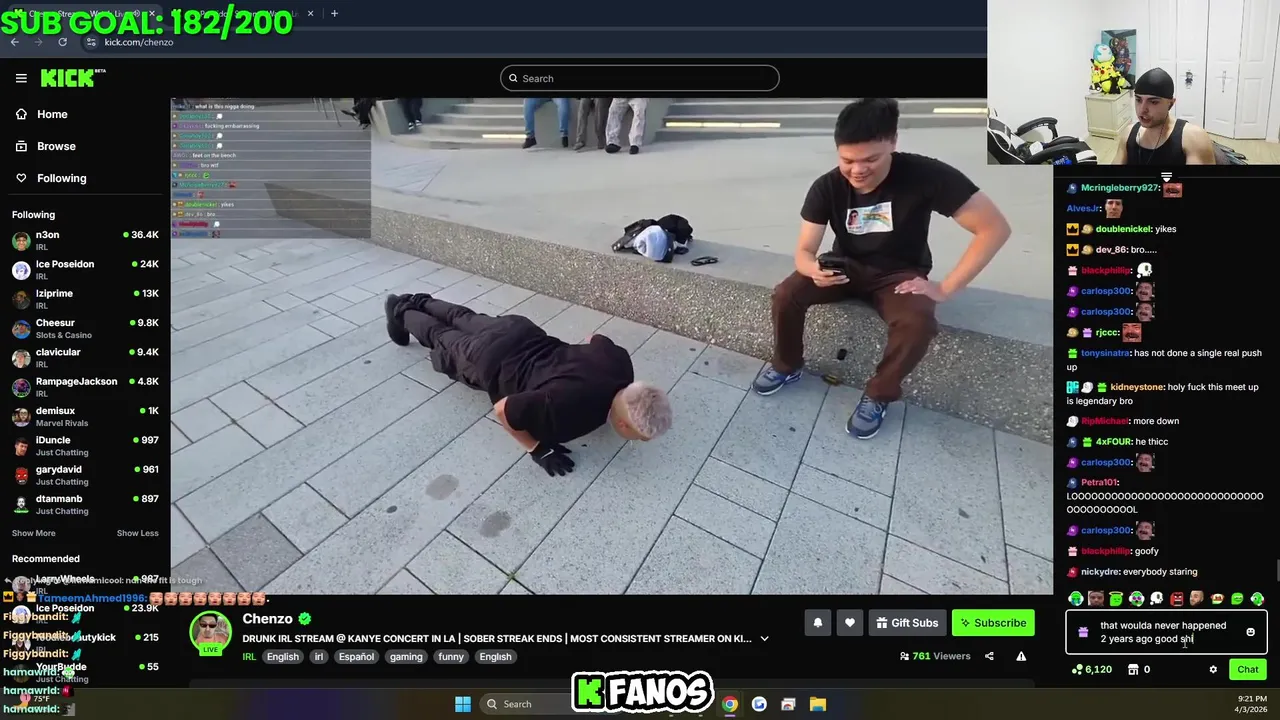Click the funny tag
Screen dimensions: 1280x720
pos(451,657)
